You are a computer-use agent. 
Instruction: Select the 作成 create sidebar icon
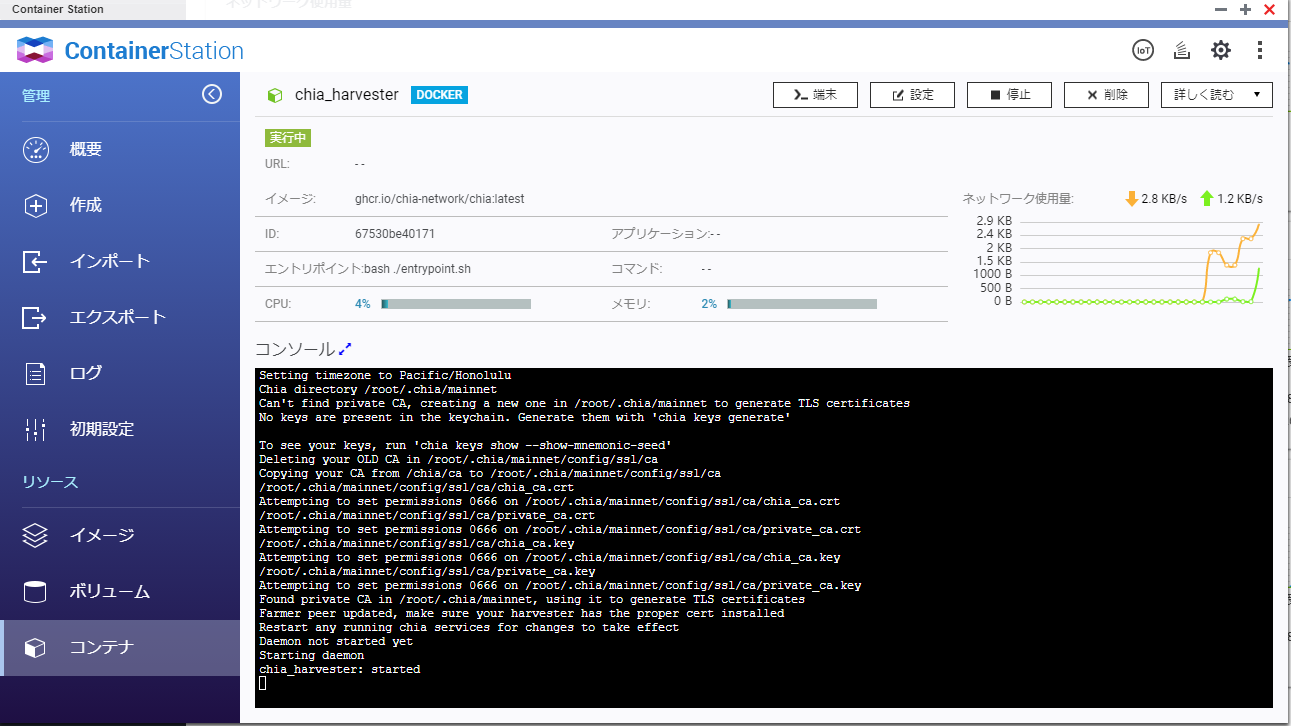click(34, 204)
